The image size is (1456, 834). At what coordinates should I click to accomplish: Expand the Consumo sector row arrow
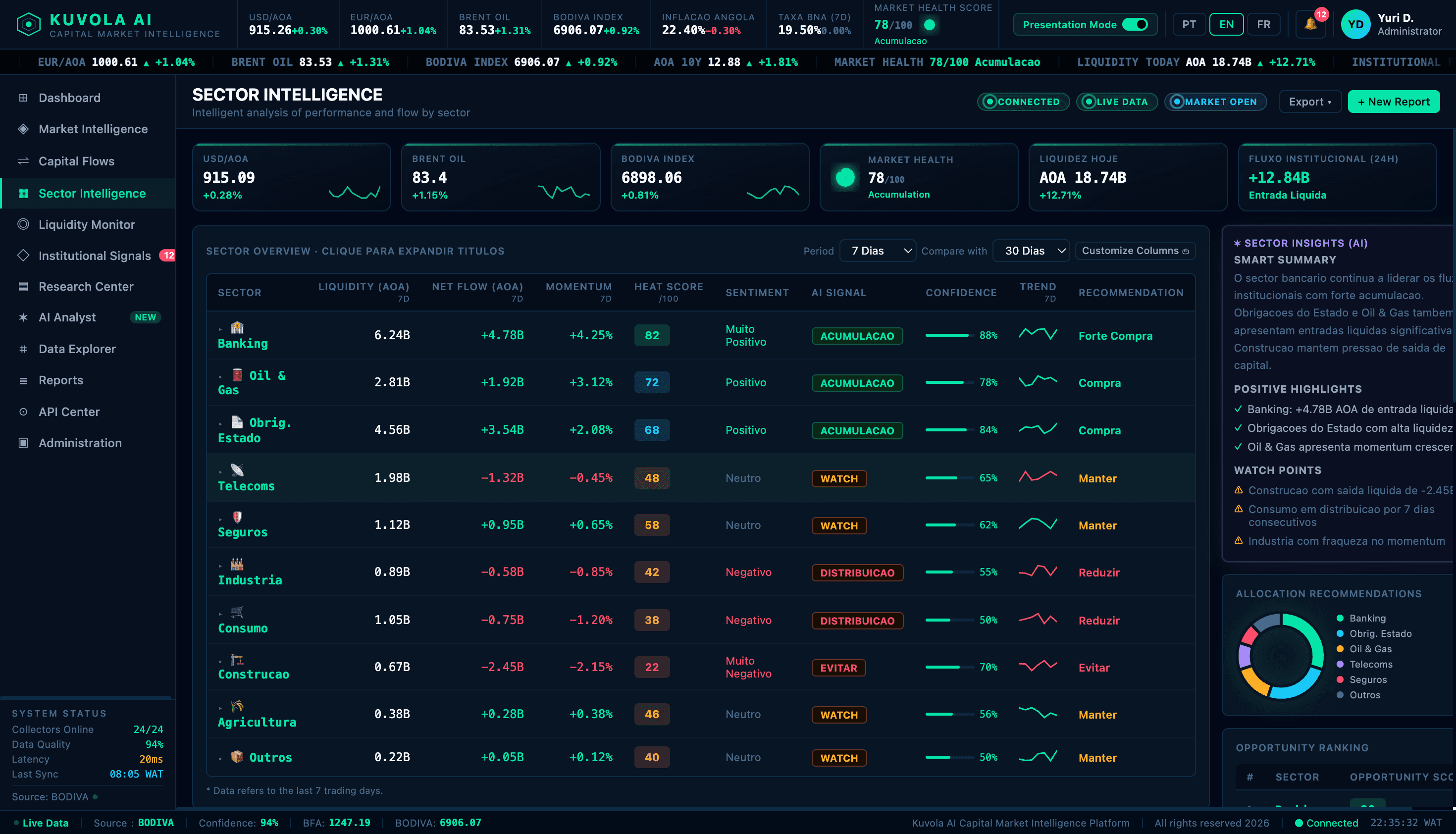[x=220, y=615]
